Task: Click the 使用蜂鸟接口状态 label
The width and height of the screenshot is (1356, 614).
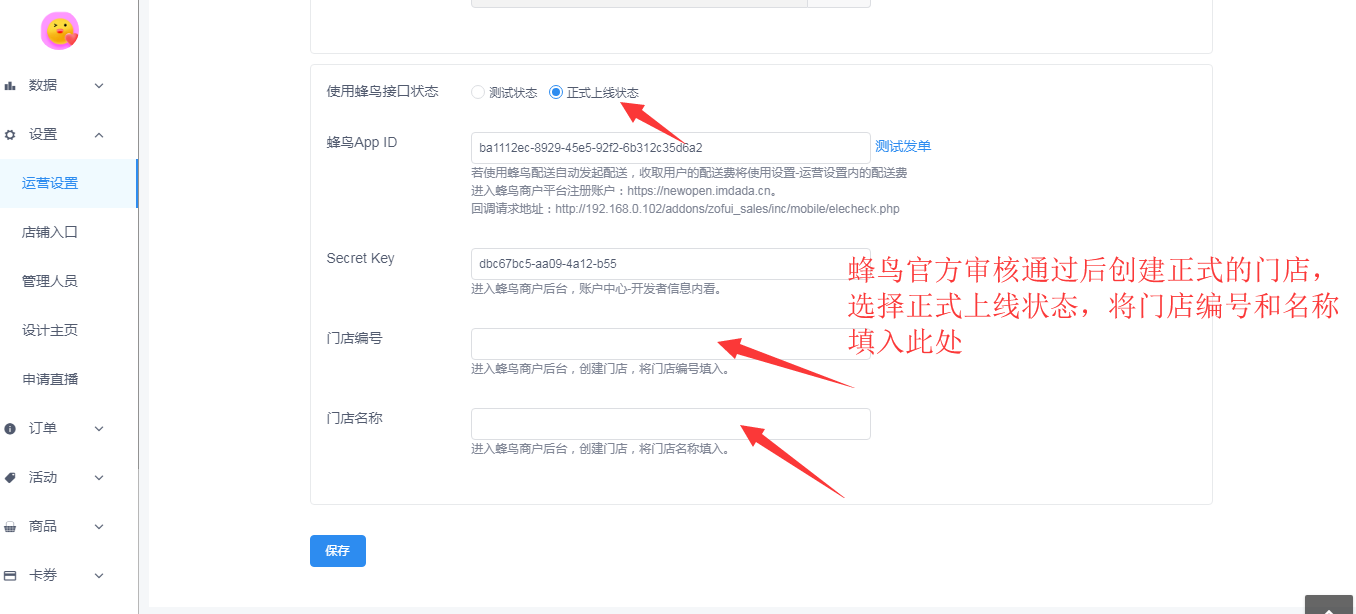Action: pyautogui.click(x=382, y=91)
